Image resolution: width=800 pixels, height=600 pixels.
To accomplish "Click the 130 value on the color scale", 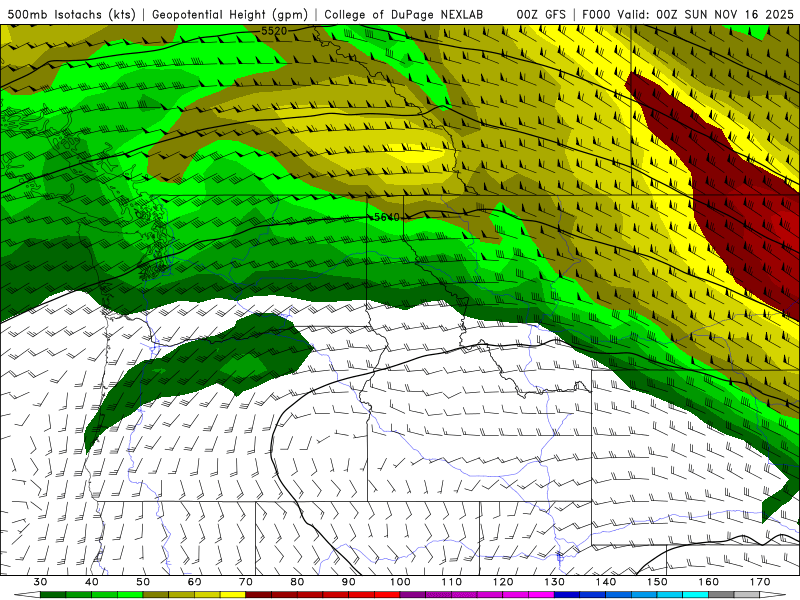I will [555, 582].
